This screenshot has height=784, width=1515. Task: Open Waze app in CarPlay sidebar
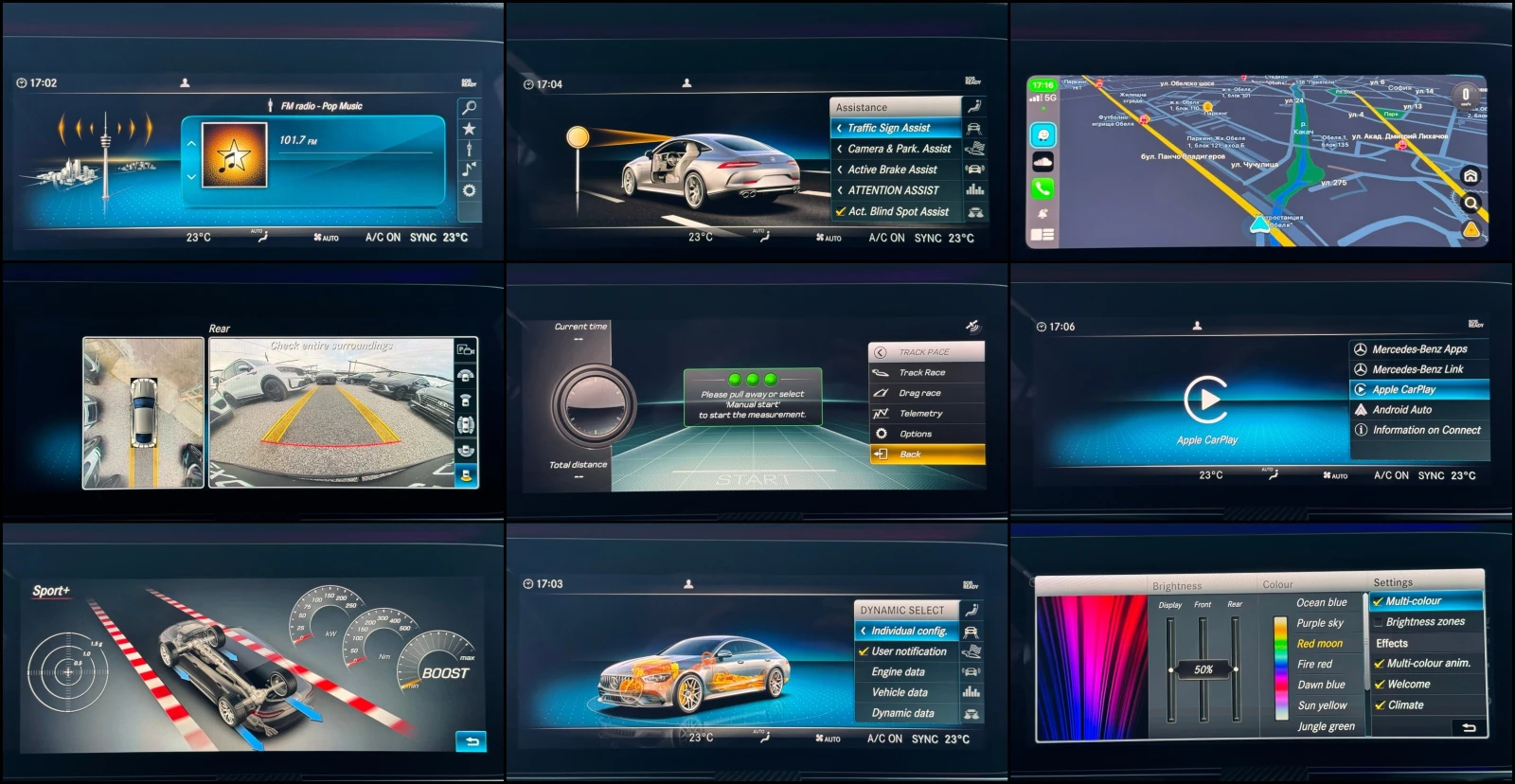coord(1043,134)
